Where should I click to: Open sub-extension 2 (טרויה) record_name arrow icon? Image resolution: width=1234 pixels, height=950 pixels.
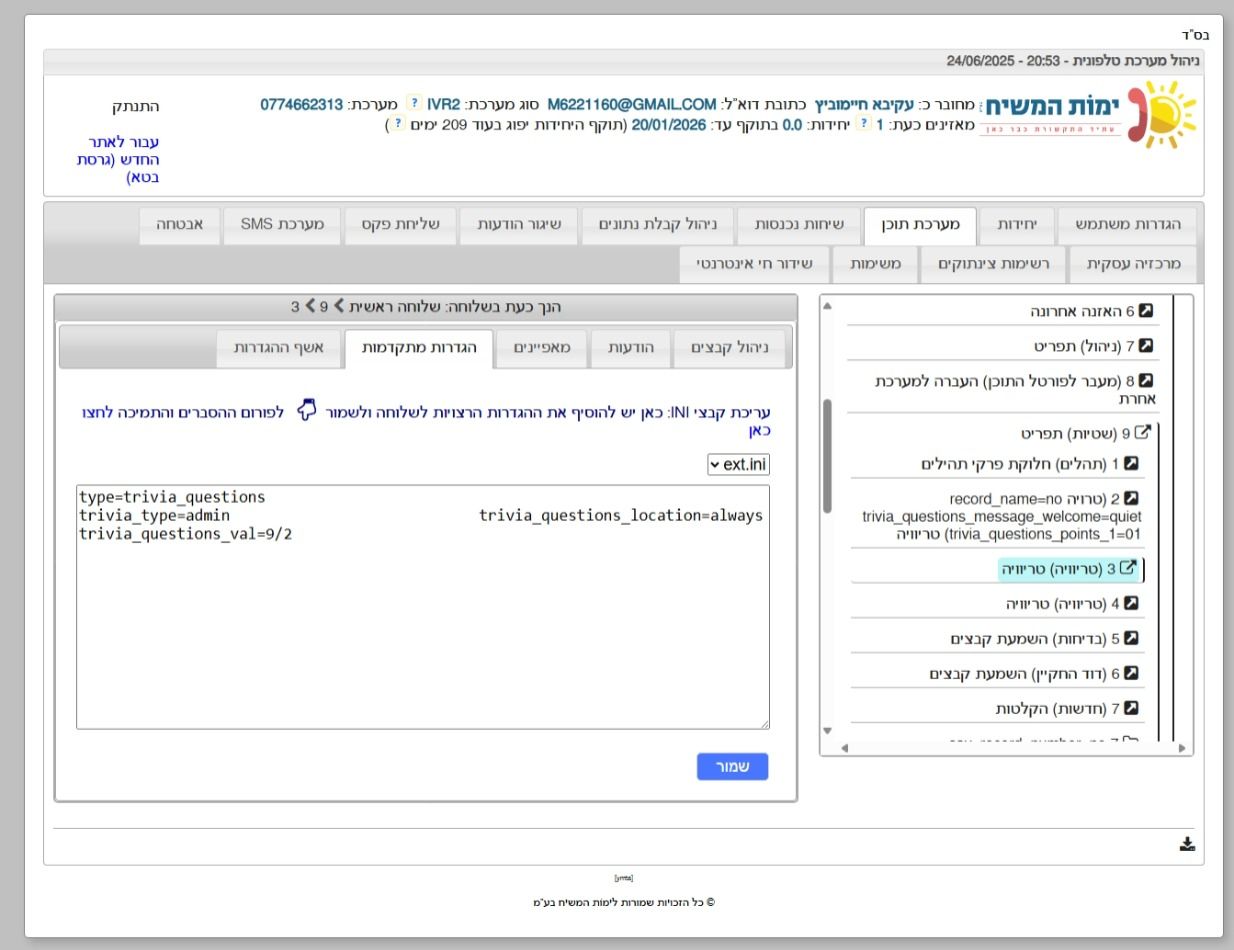tap(1131, 498)
